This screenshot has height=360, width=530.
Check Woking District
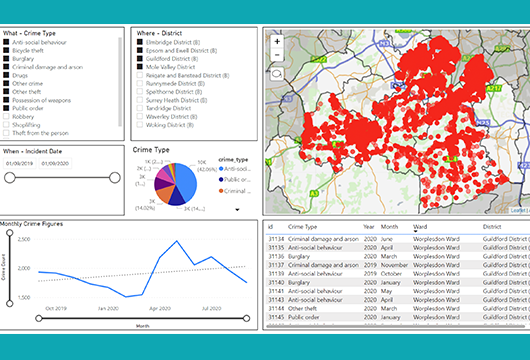[140, 125]
